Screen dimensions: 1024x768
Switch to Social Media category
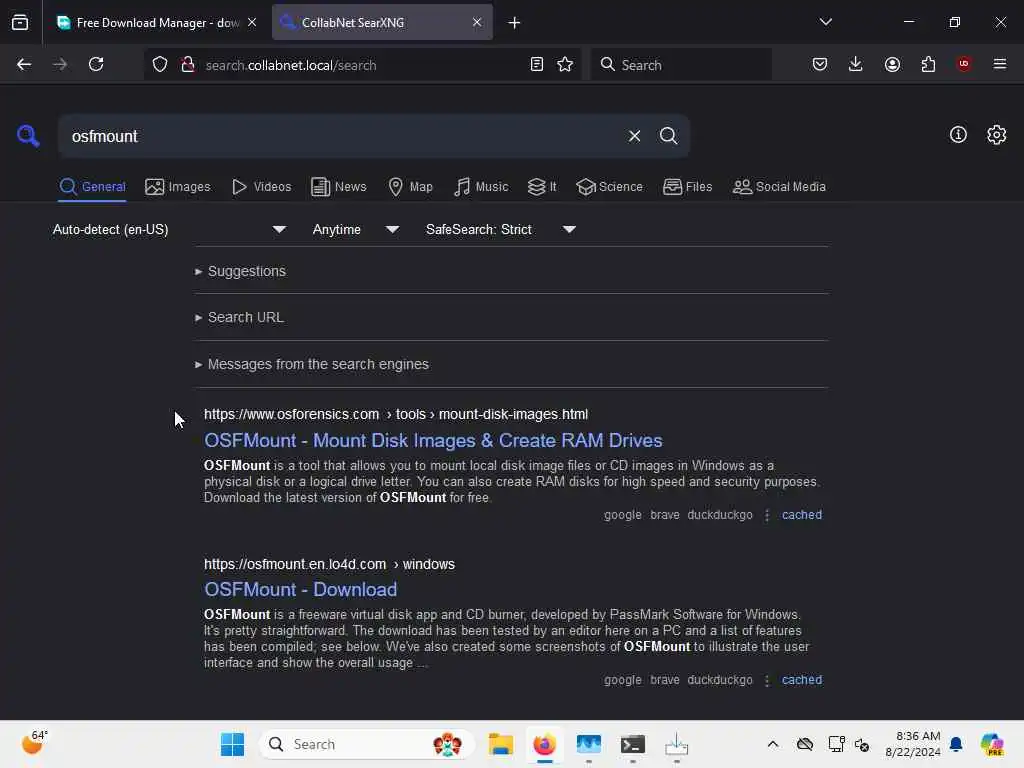point(779,187)
